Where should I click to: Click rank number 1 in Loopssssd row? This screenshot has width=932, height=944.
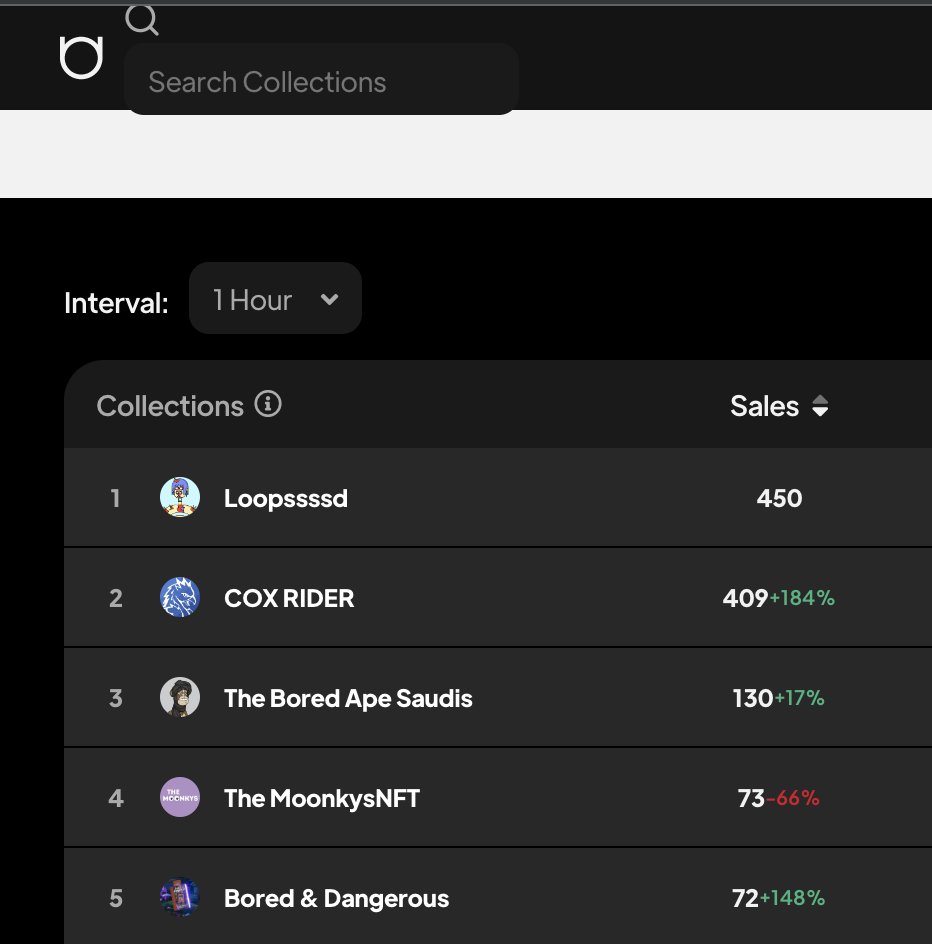click(x=116, y=498)
